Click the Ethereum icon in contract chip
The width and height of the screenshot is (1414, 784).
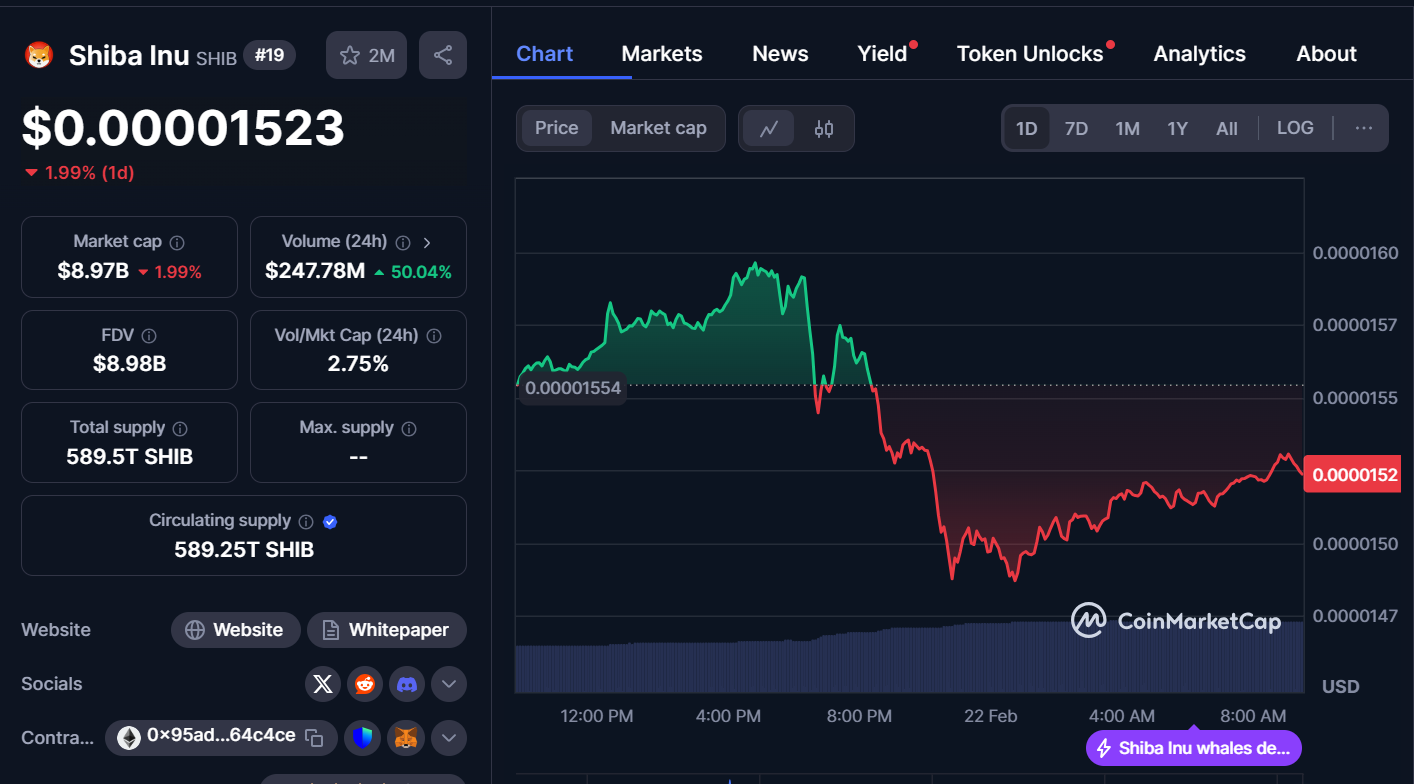(129, 738)
